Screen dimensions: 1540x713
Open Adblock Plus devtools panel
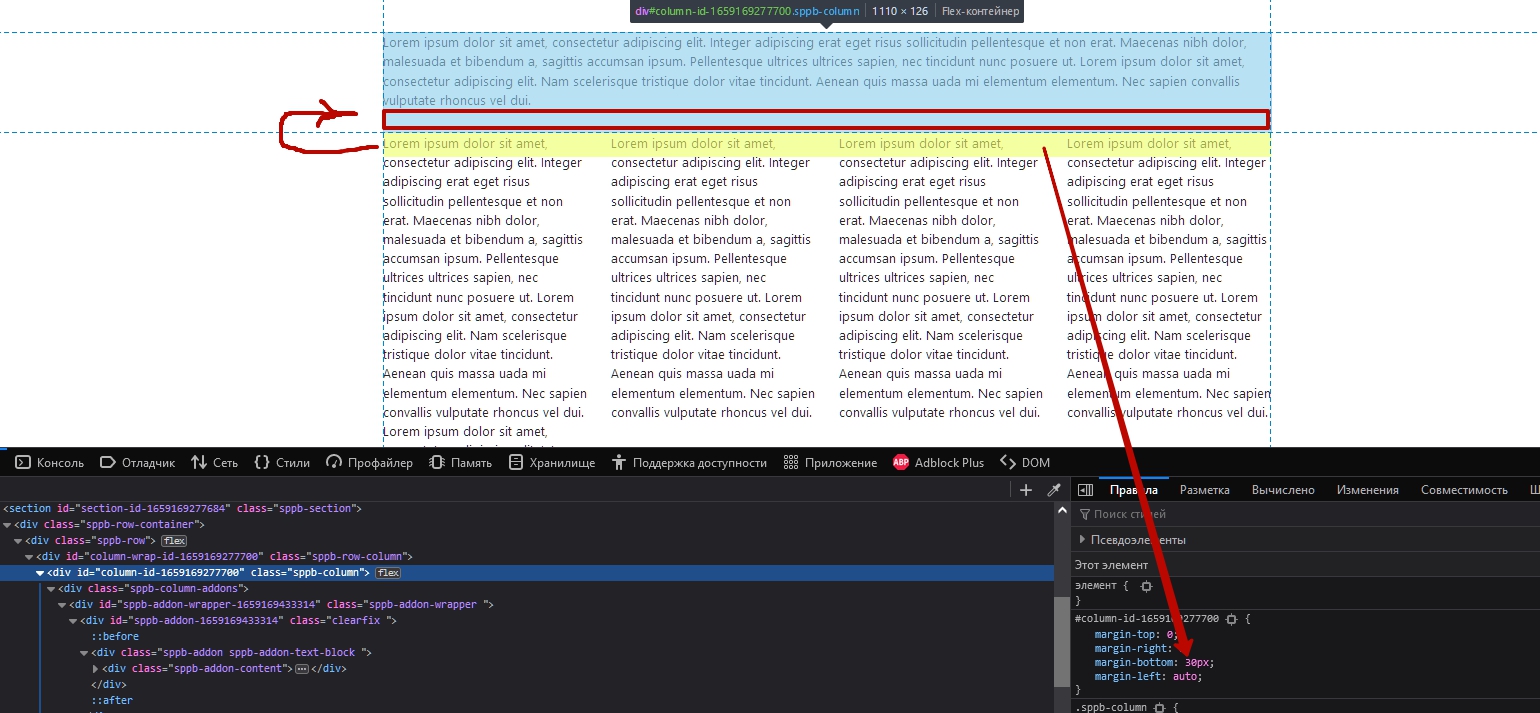point(938,463)
